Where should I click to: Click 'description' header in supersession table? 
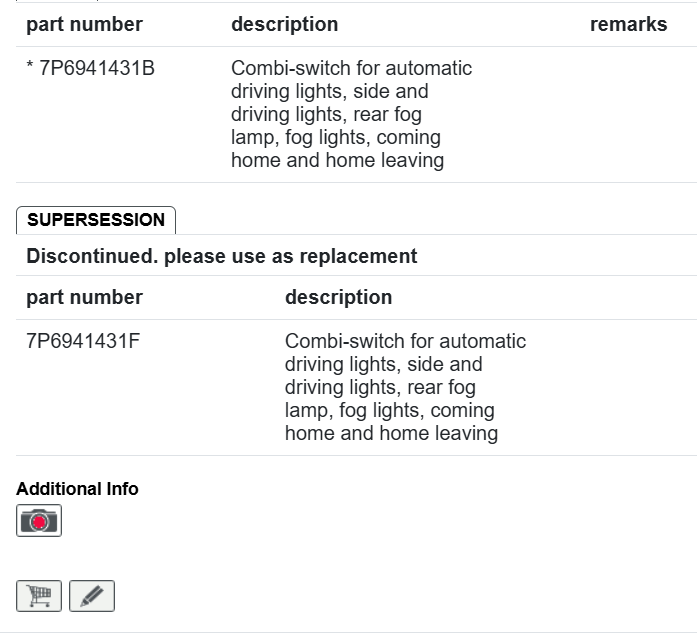click(338, 297)
